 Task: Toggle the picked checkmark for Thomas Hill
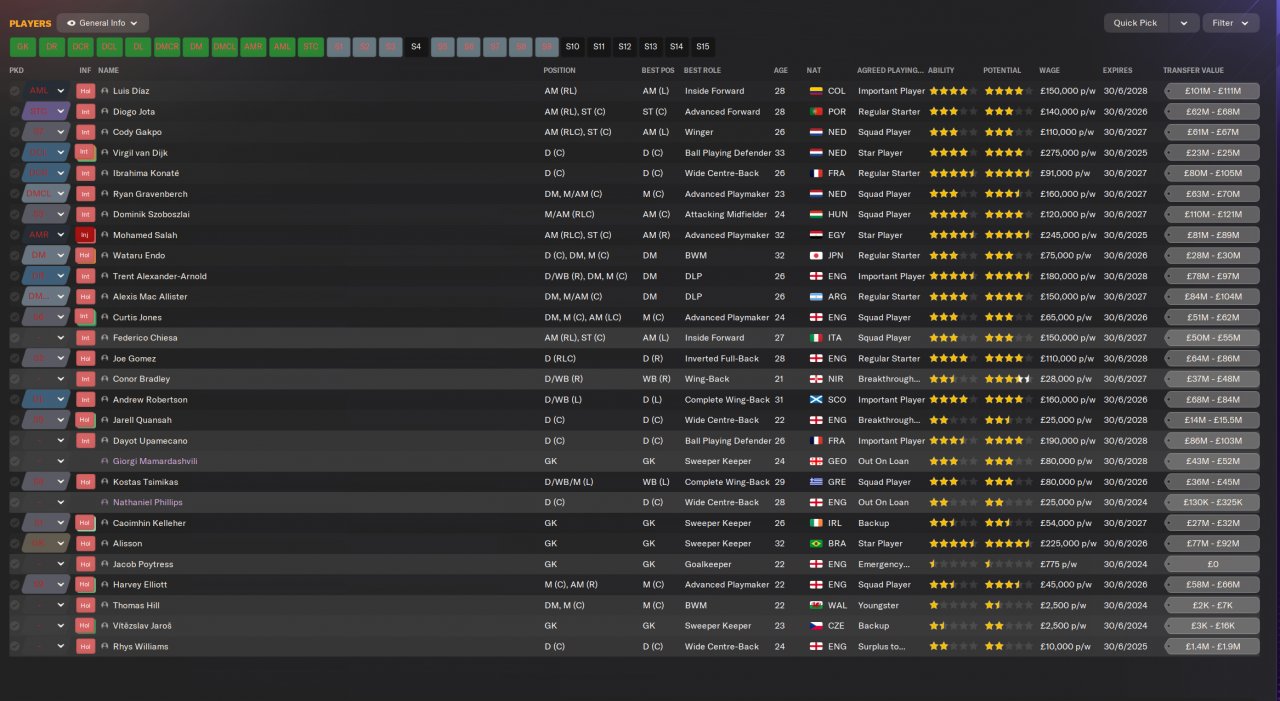[14, 606]
